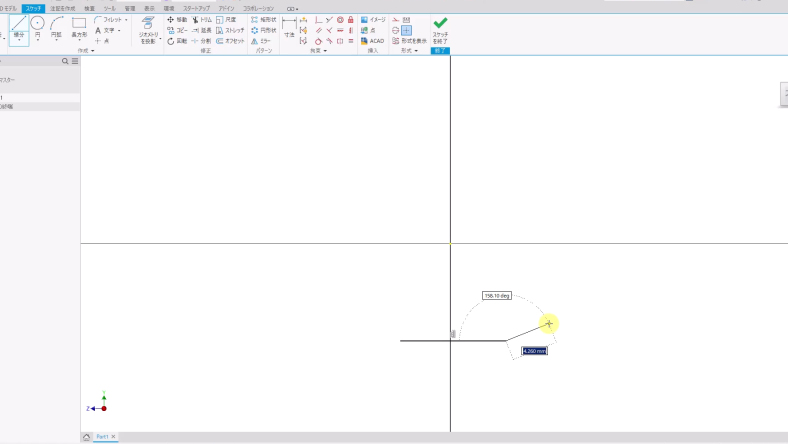
Task: Select the Dimension (寸法) tool
Action: pyautogui.click(x=289, y=28)
